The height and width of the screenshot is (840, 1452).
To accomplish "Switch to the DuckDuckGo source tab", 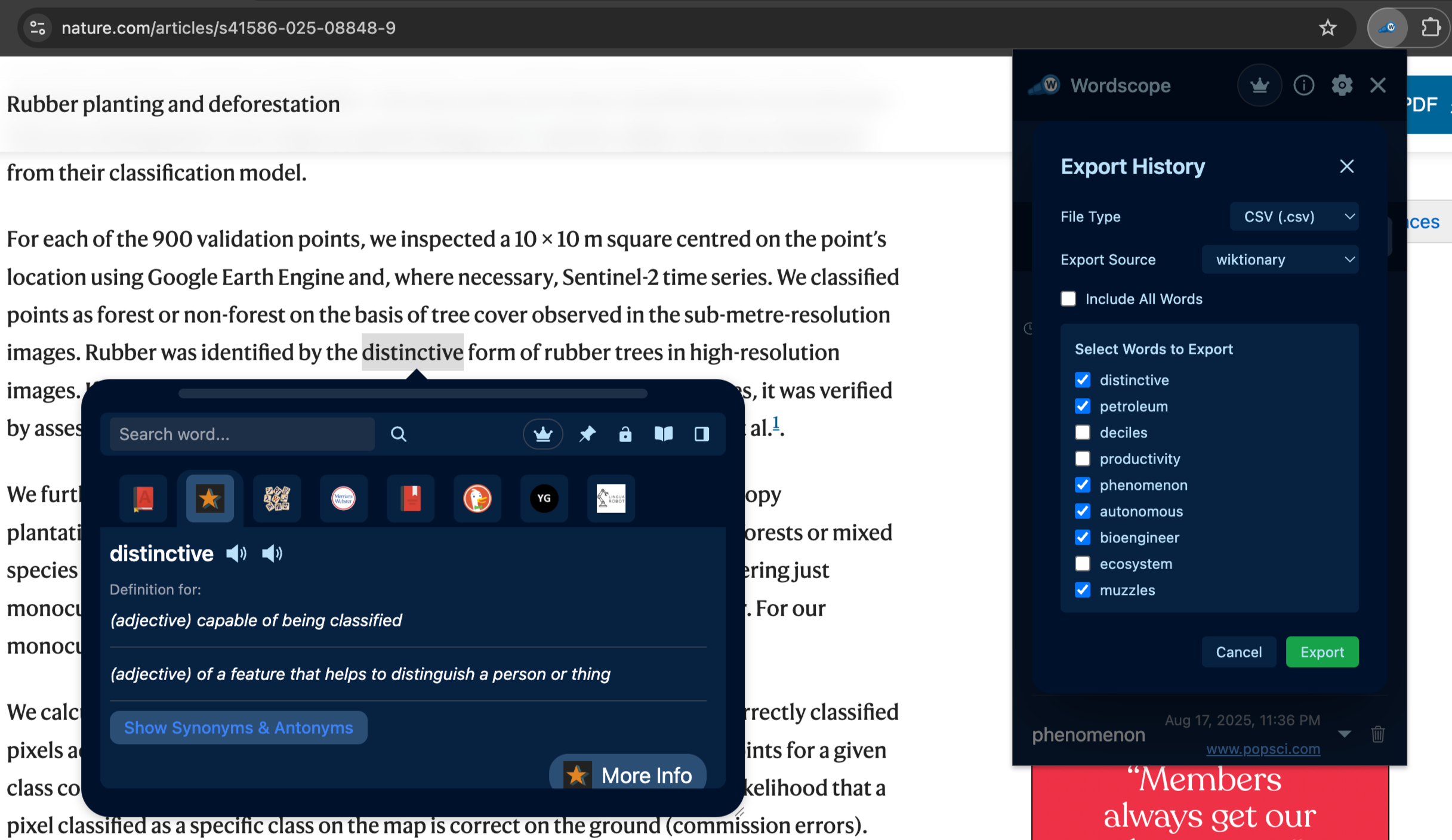I will (477, 498).
